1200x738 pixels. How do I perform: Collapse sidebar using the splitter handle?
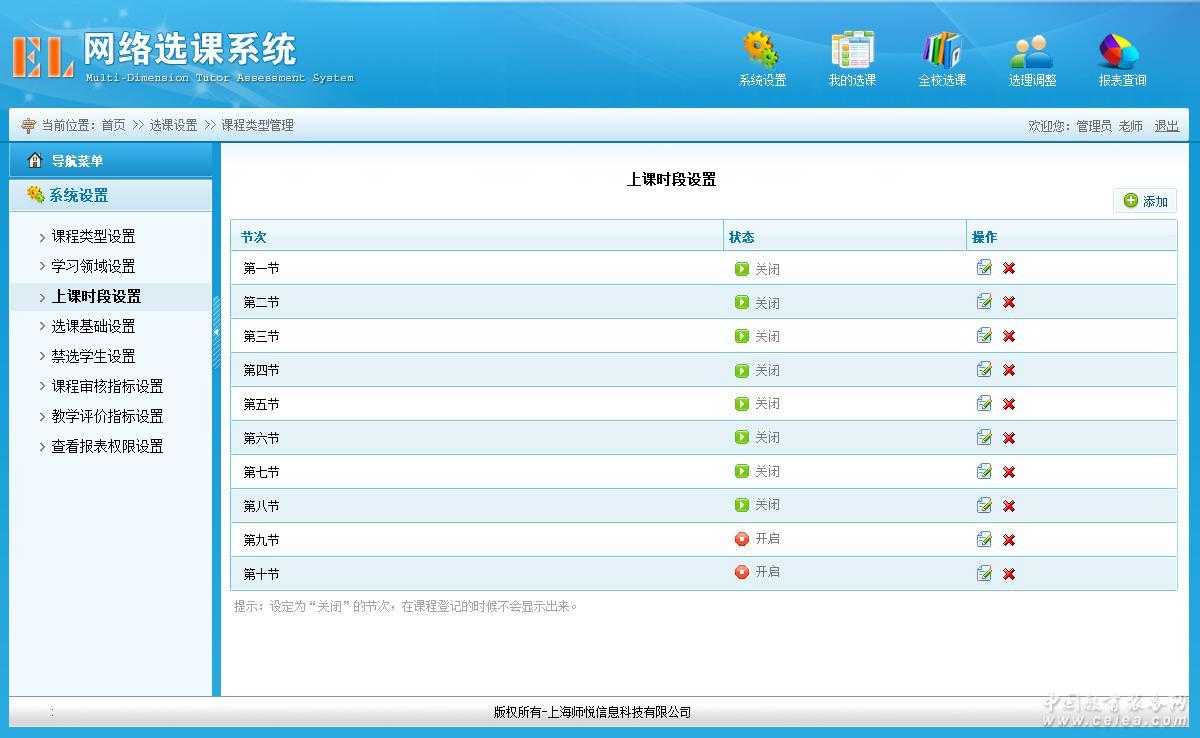click(216, 333)
